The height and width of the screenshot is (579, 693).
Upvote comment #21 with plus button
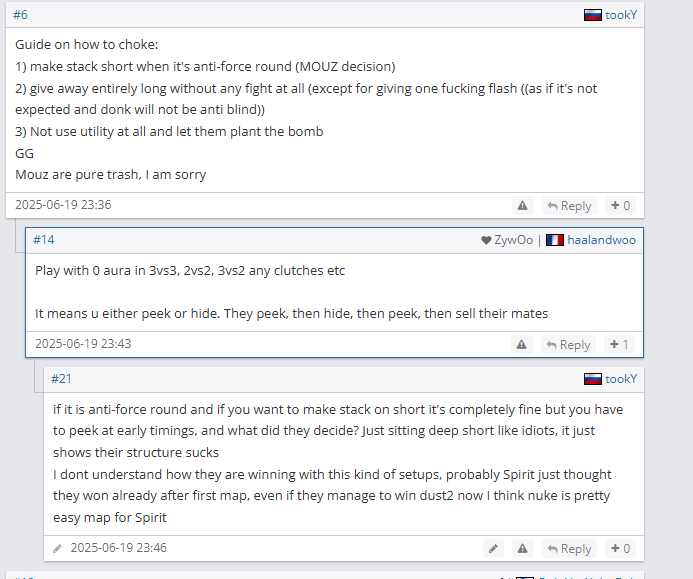[620, 549]
